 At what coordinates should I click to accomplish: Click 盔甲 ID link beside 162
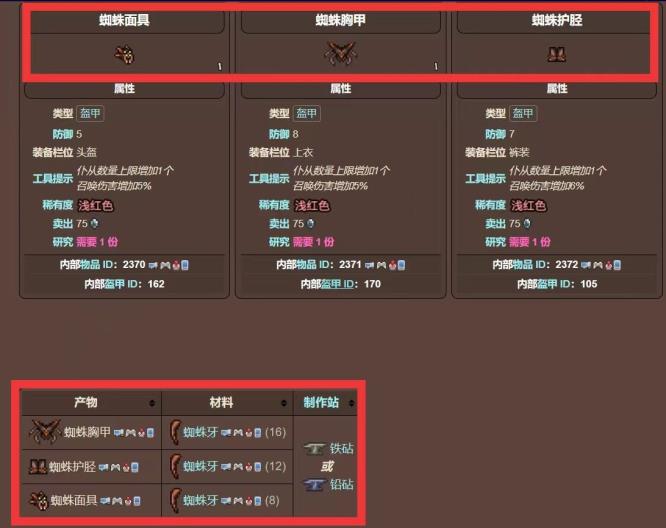tap(123, 284)
